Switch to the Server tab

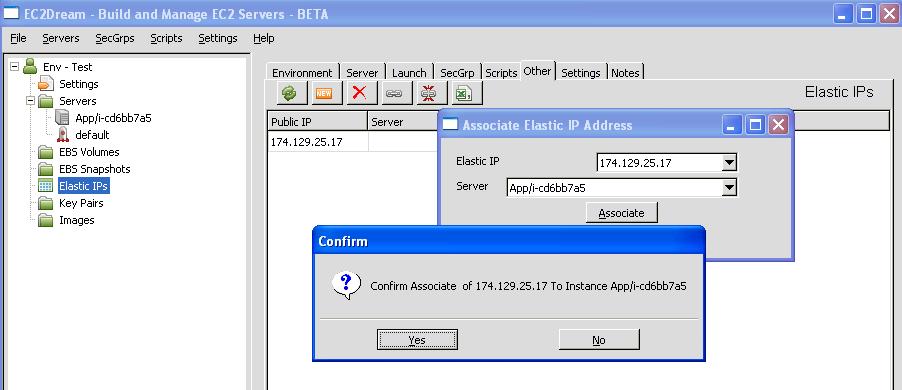click(362, 73)
